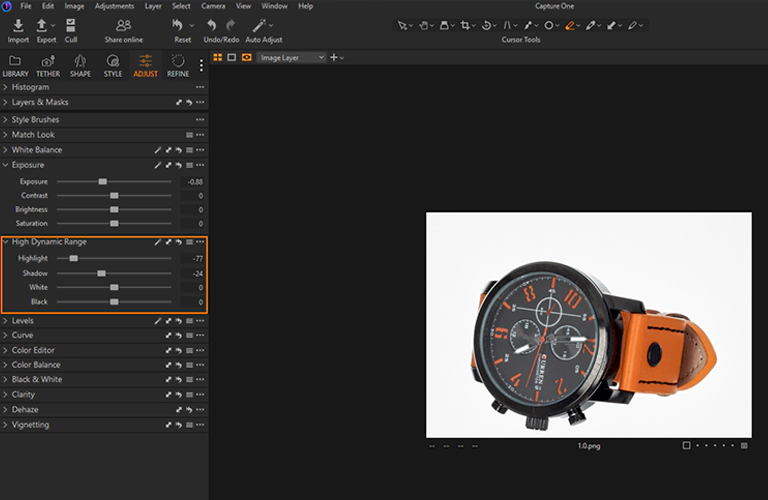Click the Highlight slider handle
The image size is (768, 500).
[73, 258]
